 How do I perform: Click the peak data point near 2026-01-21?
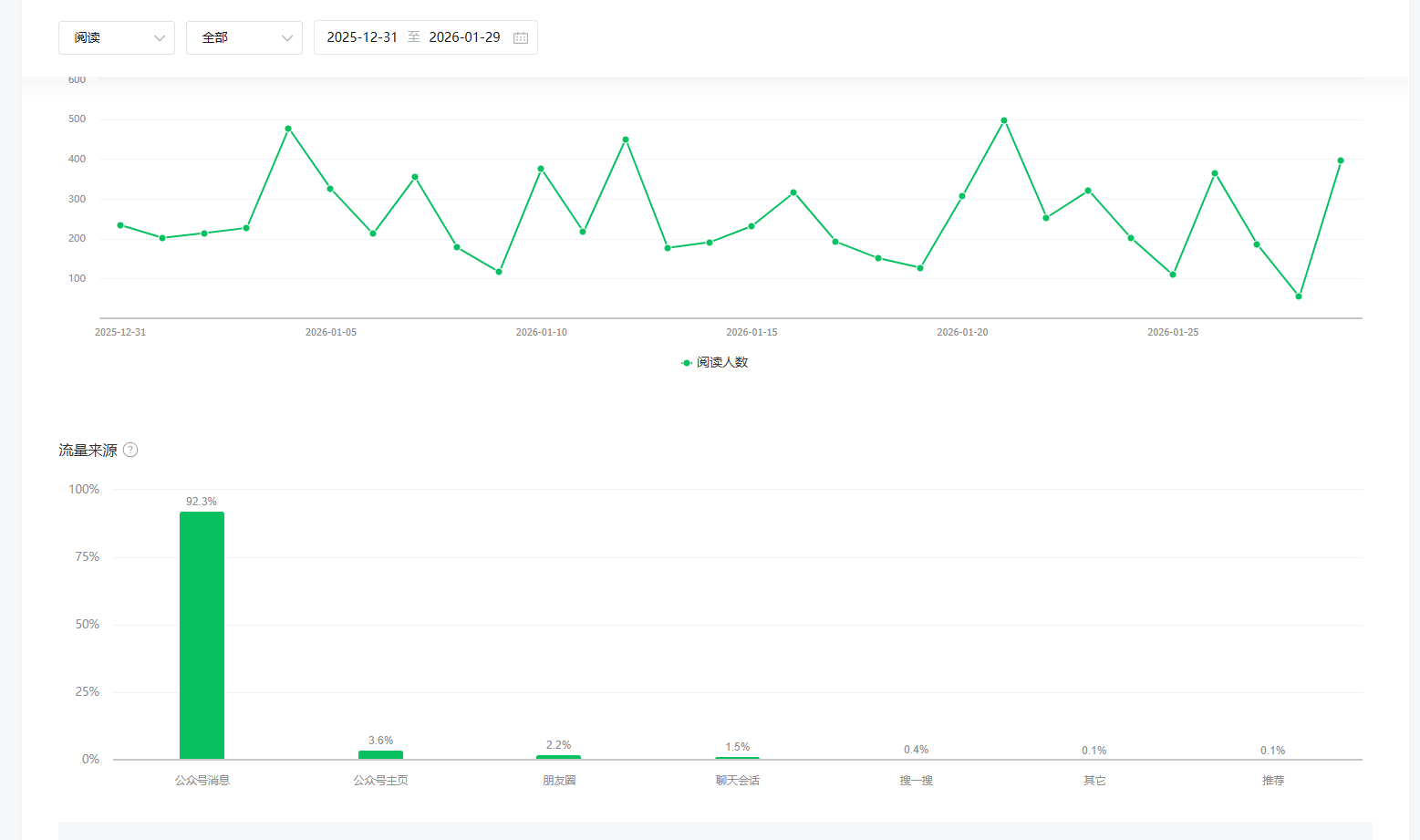[1004, 120]
